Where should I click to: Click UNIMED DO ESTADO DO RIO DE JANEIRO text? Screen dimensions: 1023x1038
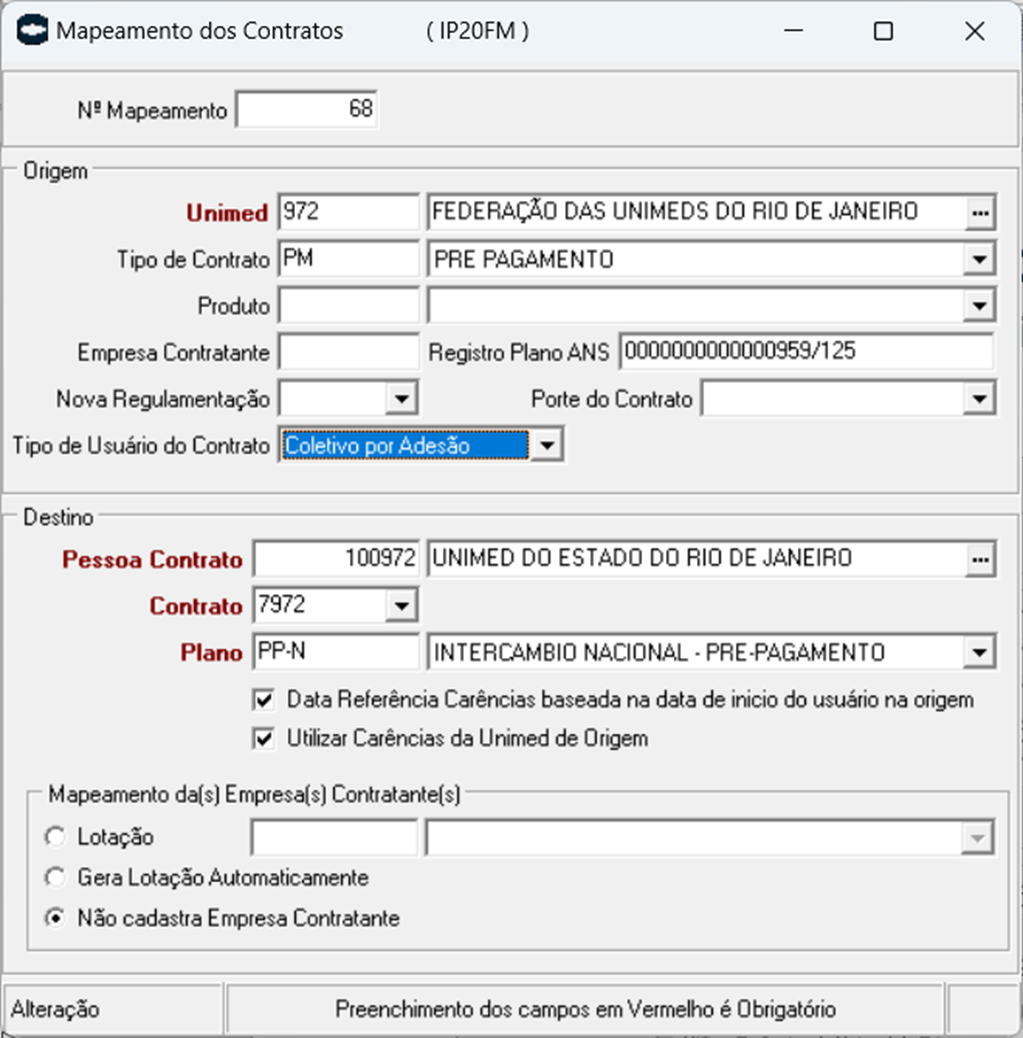tap(642, 559)
